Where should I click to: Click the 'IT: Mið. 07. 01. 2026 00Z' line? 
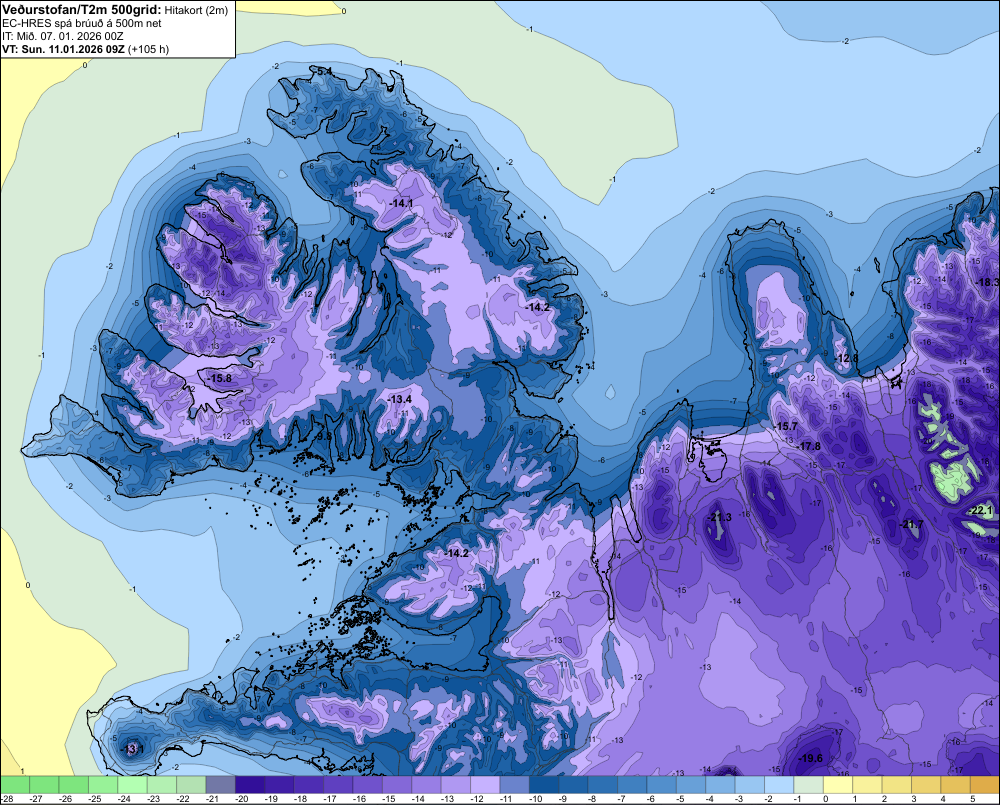[62, 36]
